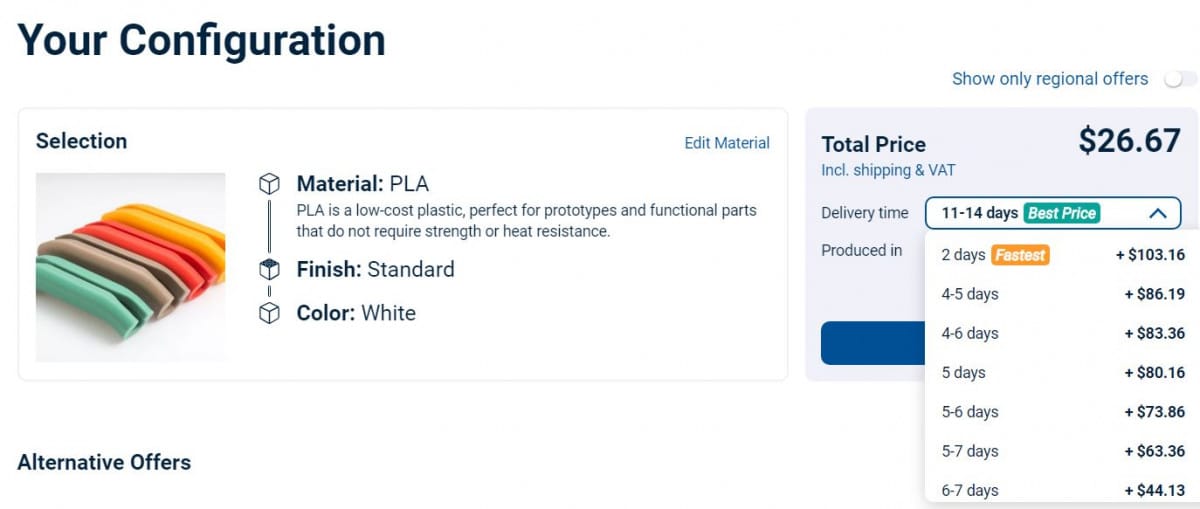
Task: Click the Incl. shipping & VAT text
Action: [x=888, y=170]
